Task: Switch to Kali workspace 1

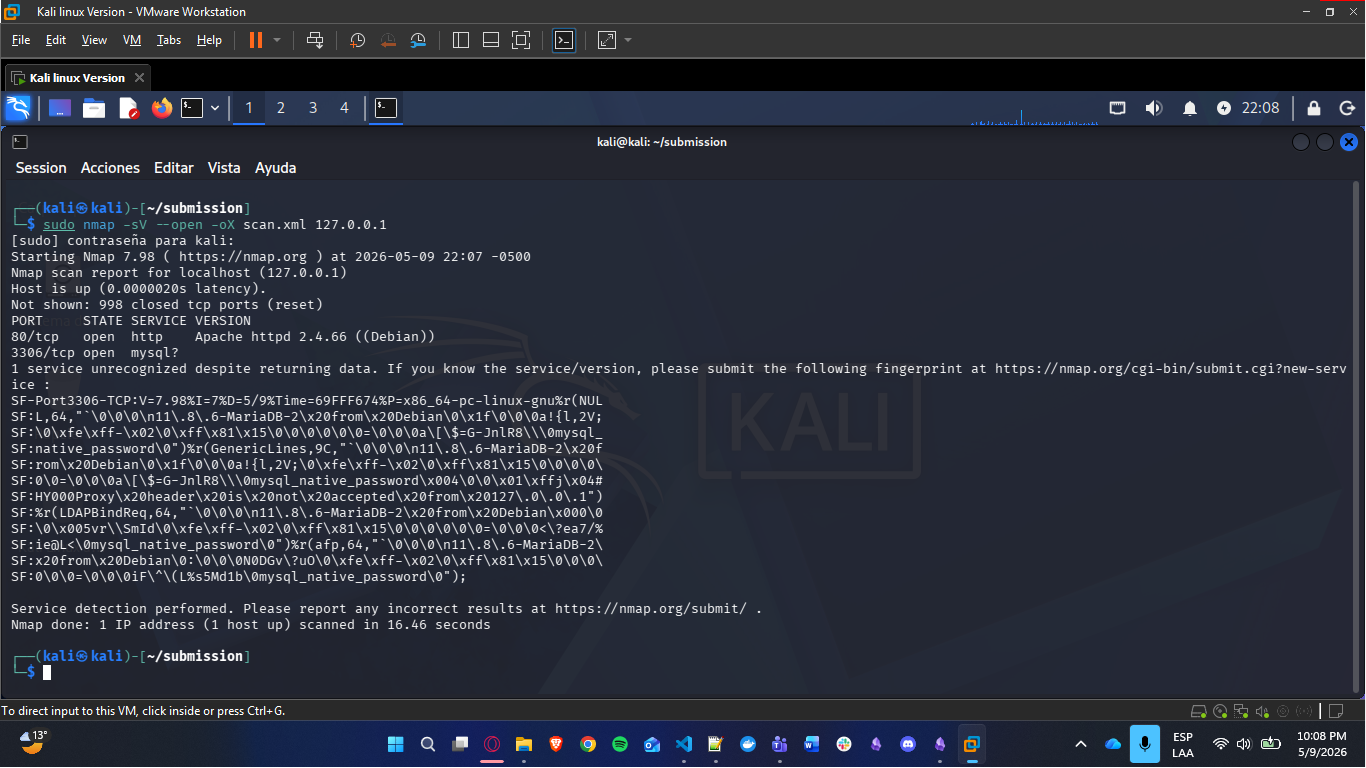Action: click(x=249, y=108)
